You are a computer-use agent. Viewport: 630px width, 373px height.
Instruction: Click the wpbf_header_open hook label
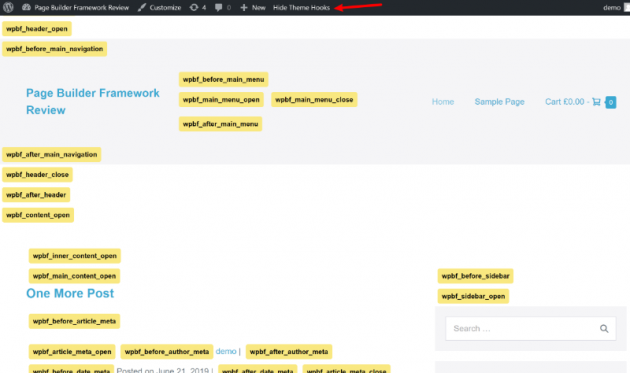point(37,29)
